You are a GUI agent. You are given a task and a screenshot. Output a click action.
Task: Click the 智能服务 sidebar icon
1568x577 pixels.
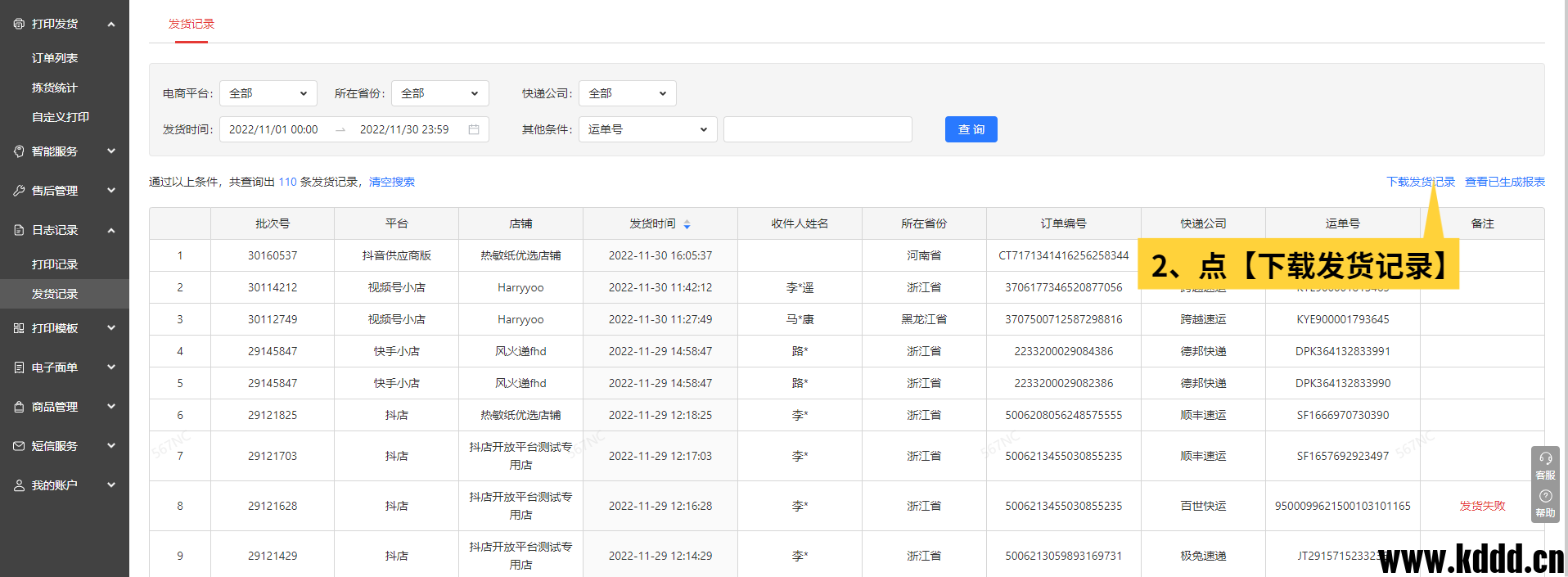pos(19,151)
